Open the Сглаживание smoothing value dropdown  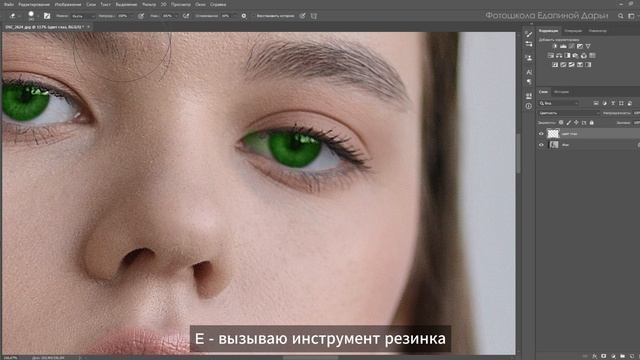coord(230,16)
